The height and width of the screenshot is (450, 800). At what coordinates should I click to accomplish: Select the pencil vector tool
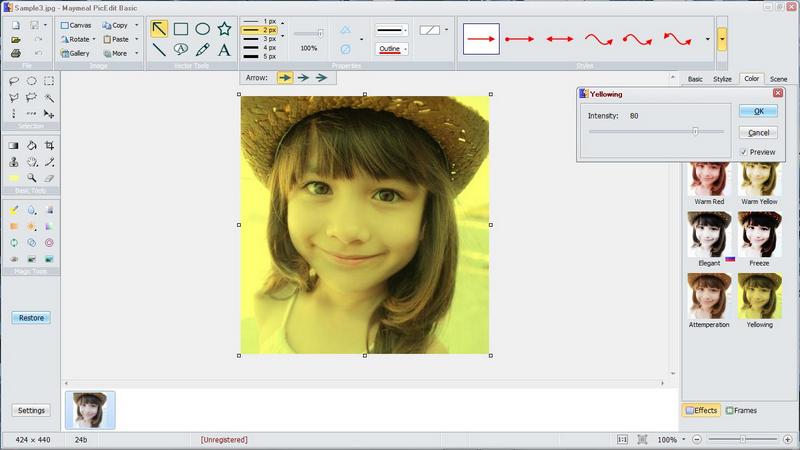click(203, 49)
